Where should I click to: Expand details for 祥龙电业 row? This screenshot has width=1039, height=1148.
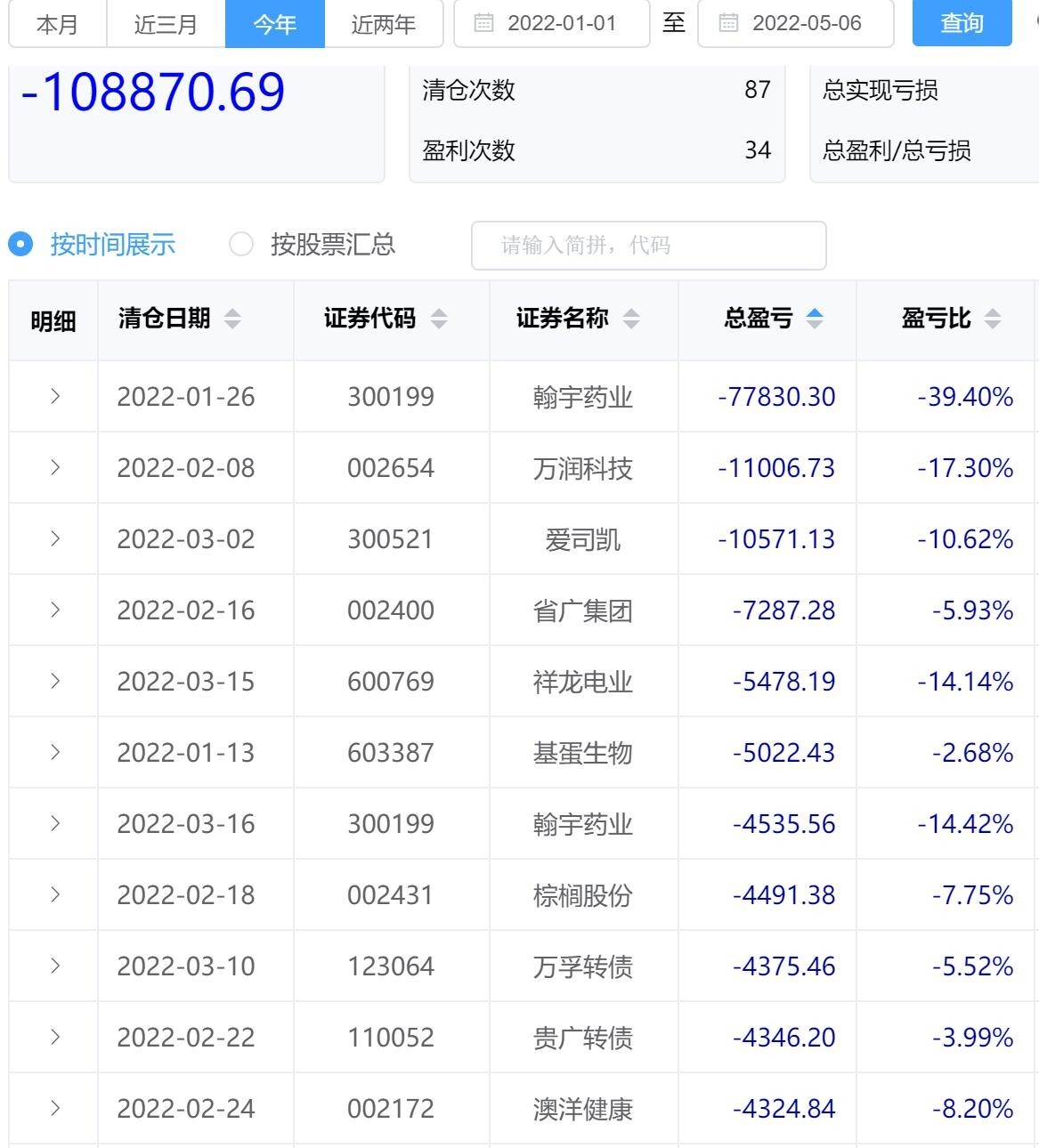coord(55,681)
